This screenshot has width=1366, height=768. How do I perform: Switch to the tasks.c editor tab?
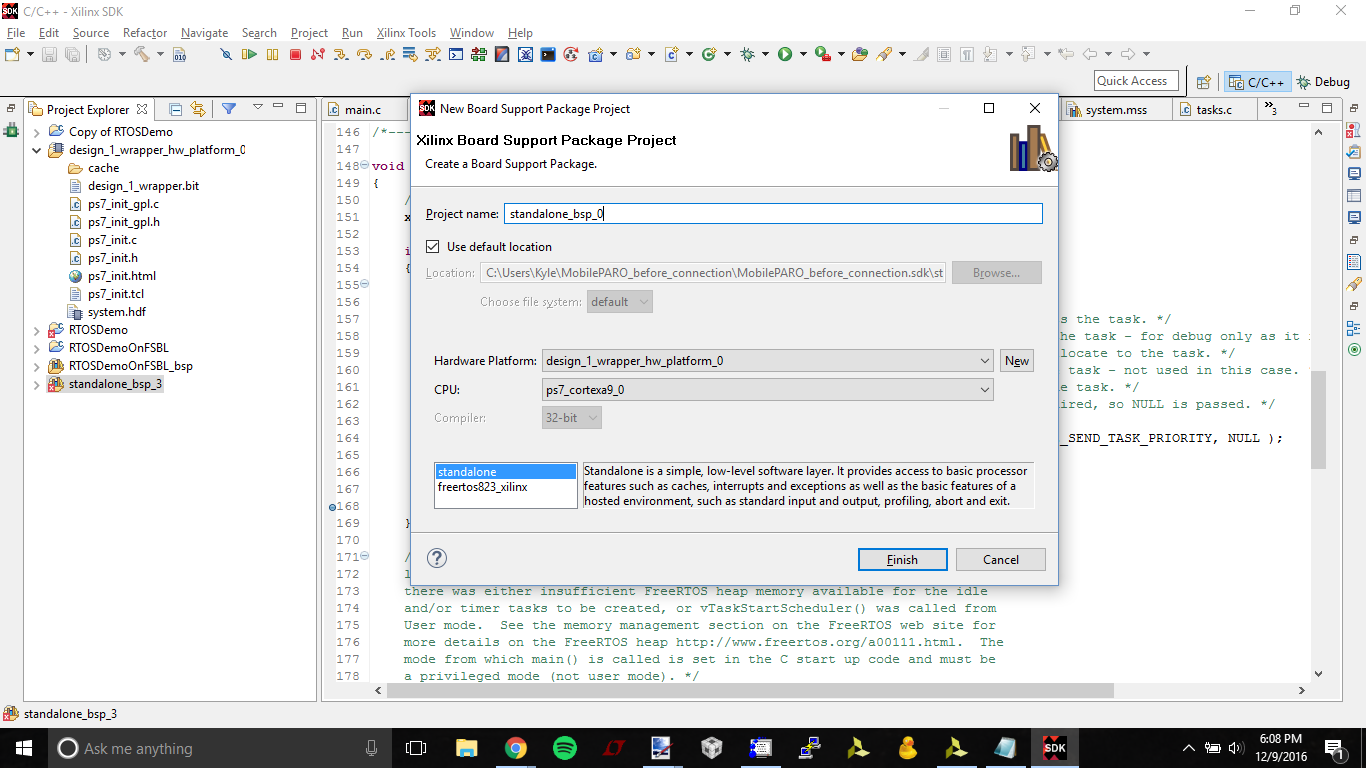[1214, 110]
